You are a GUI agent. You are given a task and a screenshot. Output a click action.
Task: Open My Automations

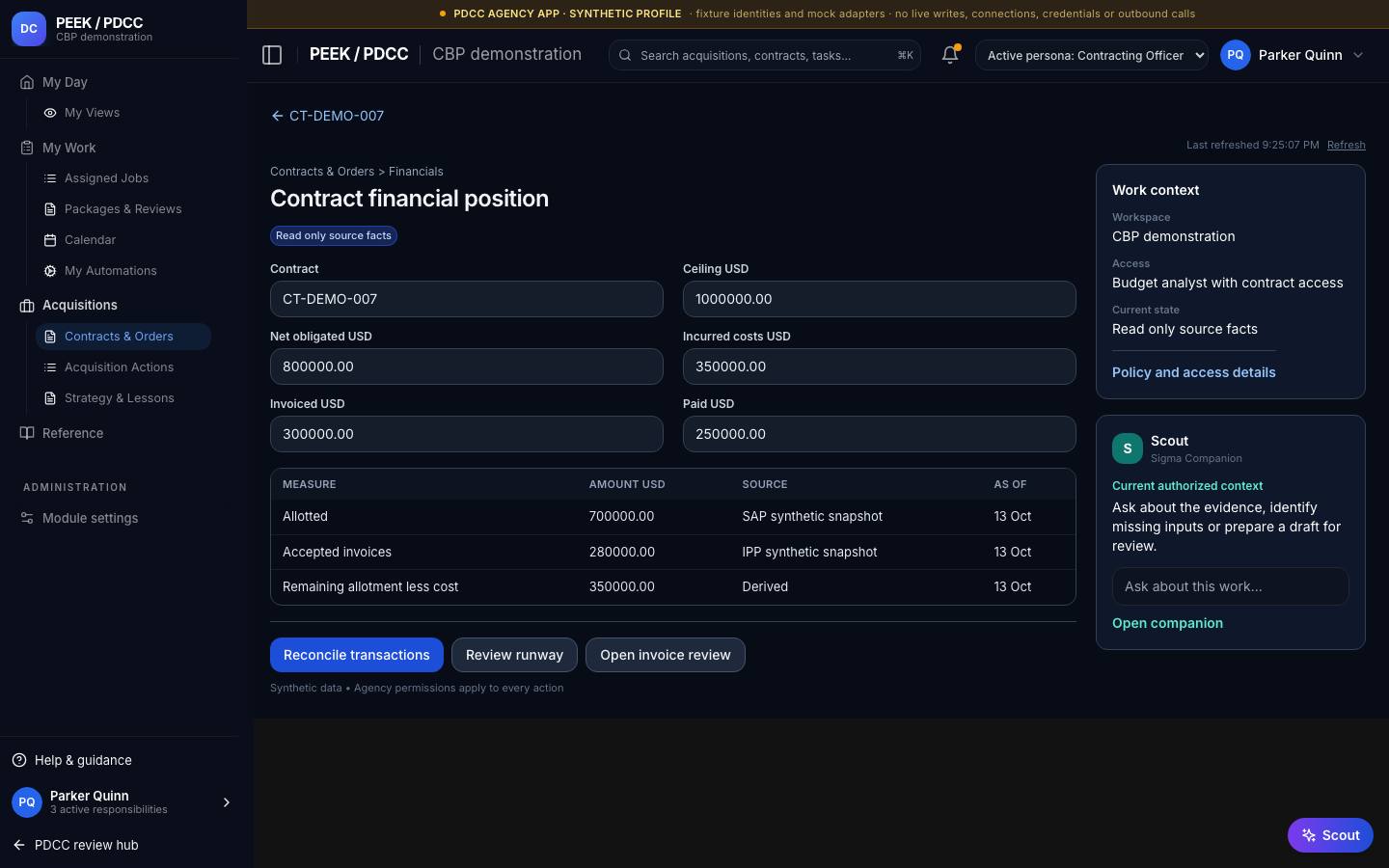click(110, 271)
